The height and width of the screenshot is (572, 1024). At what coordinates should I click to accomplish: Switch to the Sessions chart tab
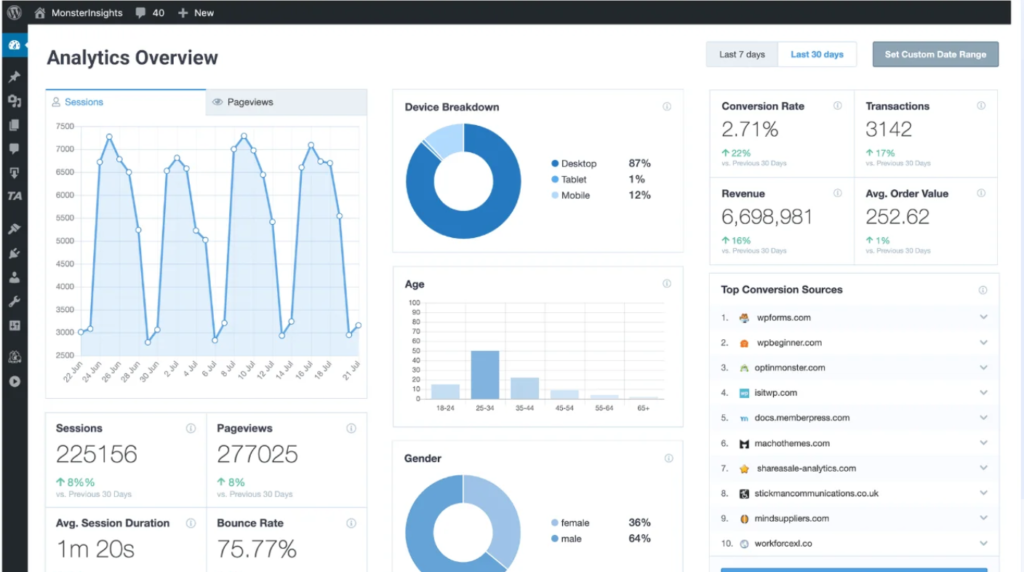(125, 102)
